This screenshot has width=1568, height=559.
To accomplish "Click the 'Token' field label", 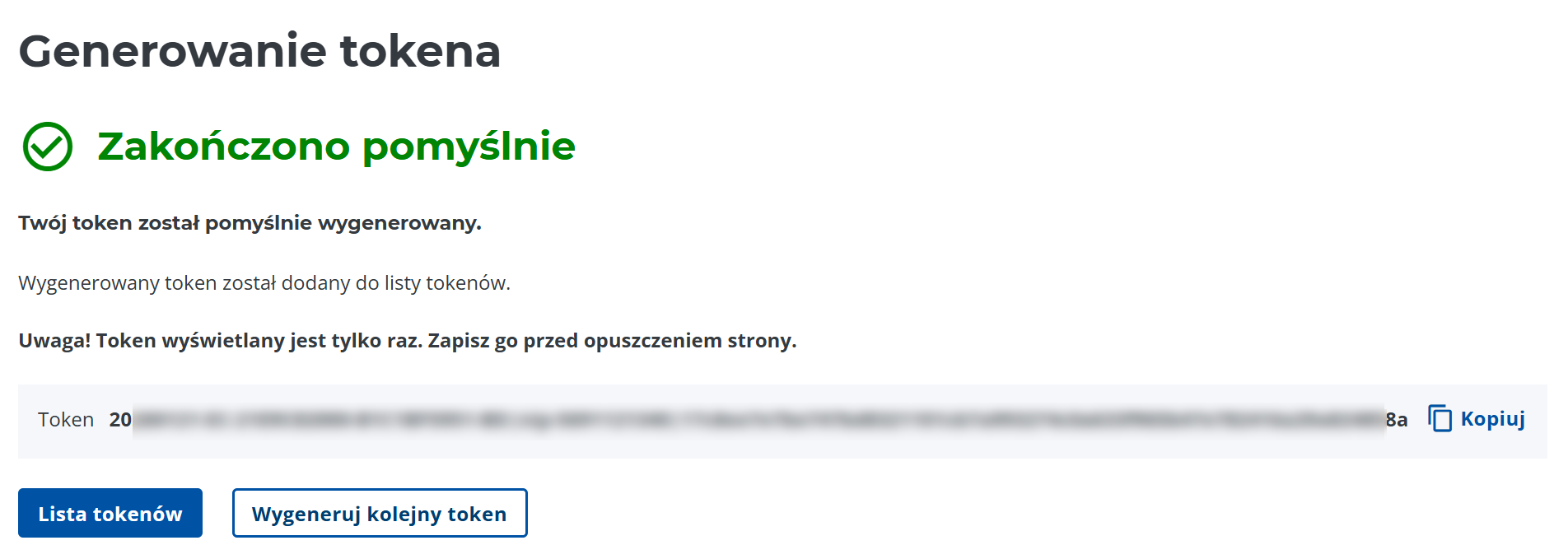I will pos(66,420).
